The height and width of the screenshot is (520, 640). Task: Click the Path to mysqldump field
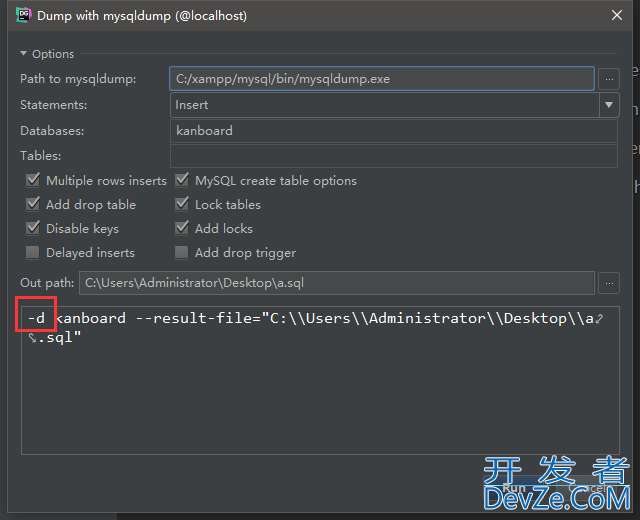[x=382, y=78]
